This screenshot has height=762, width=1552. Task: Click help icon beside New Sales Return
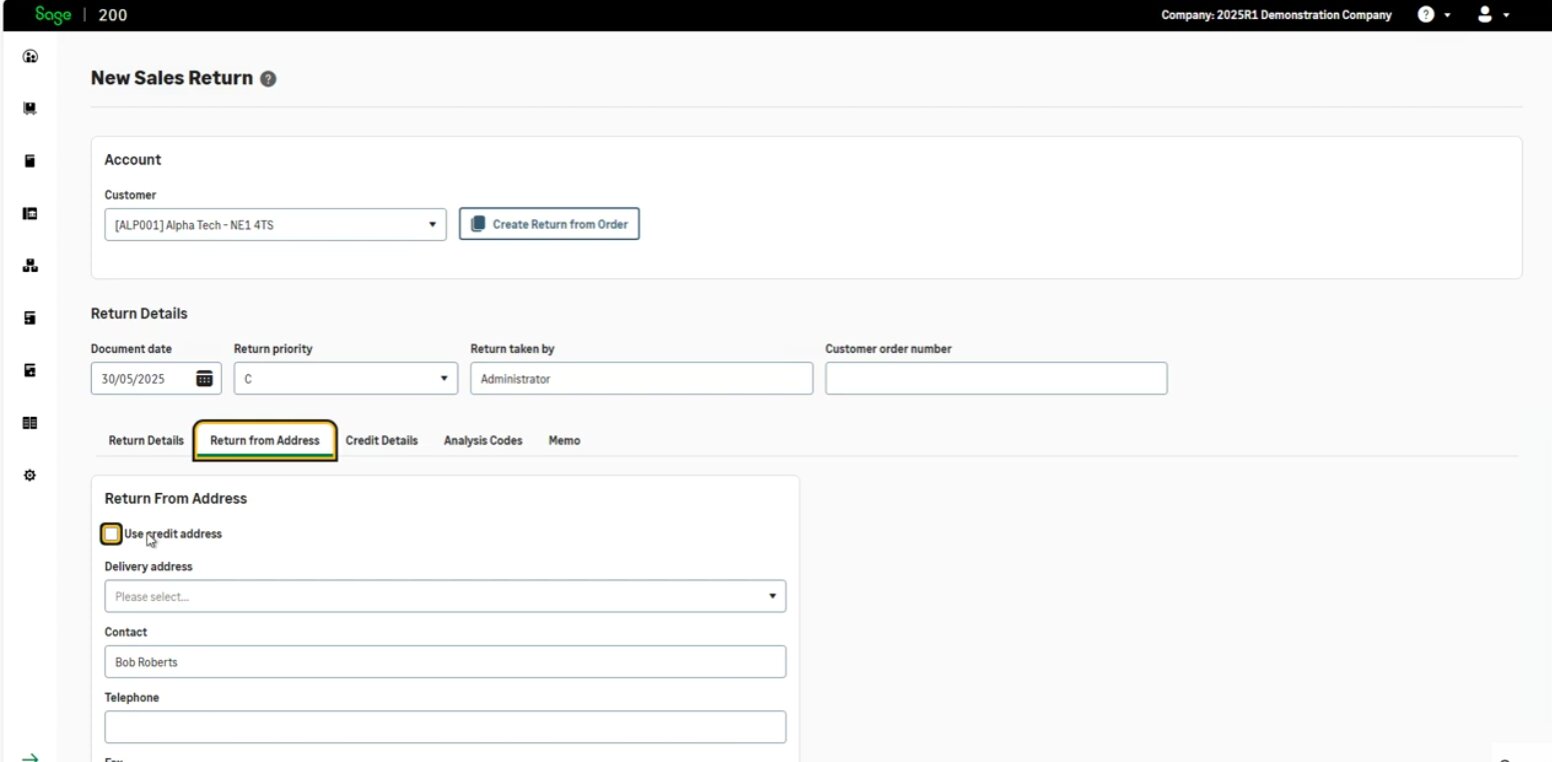tap(268, 79)
